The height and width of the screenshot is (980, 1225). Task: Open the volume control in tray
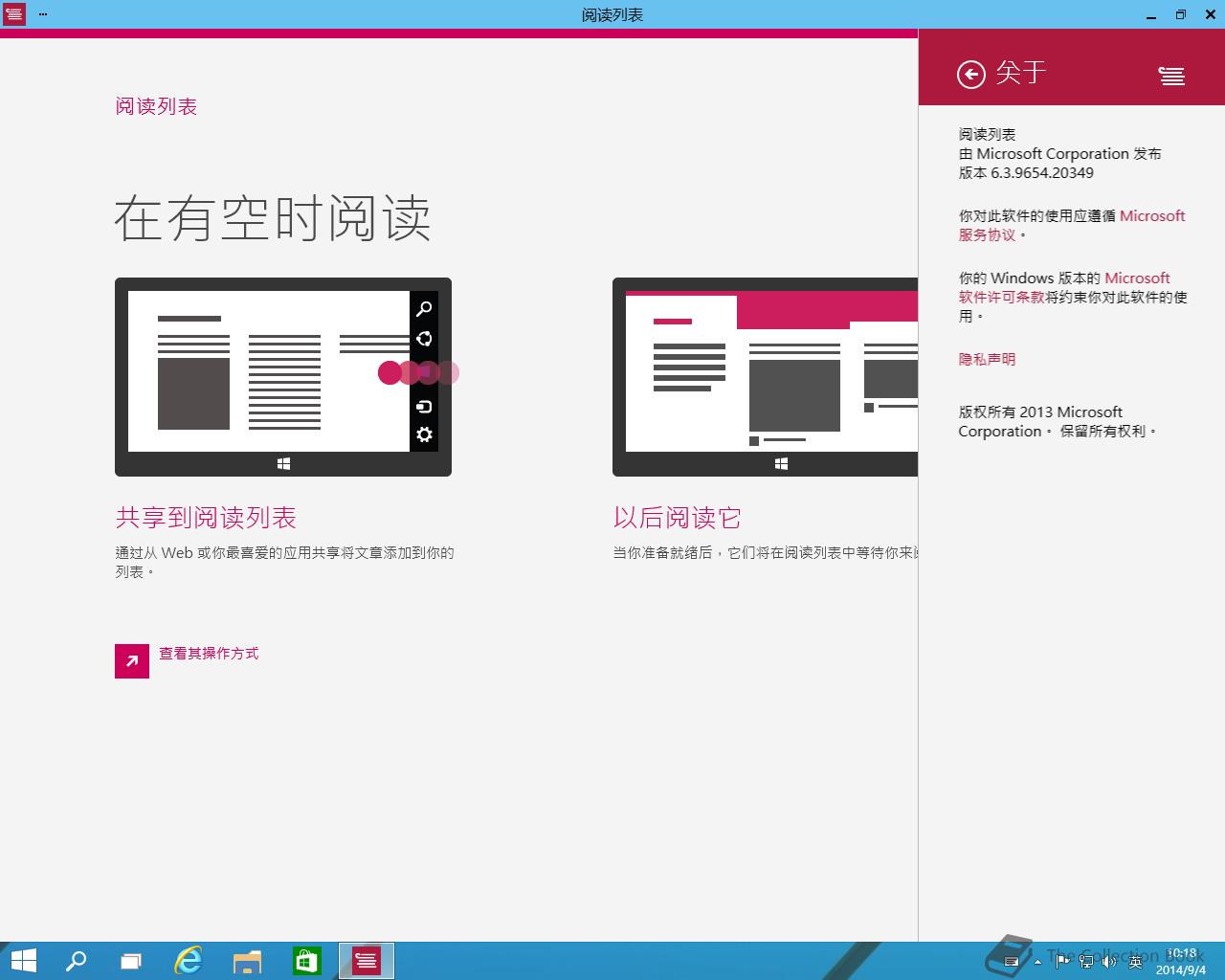1109,961
